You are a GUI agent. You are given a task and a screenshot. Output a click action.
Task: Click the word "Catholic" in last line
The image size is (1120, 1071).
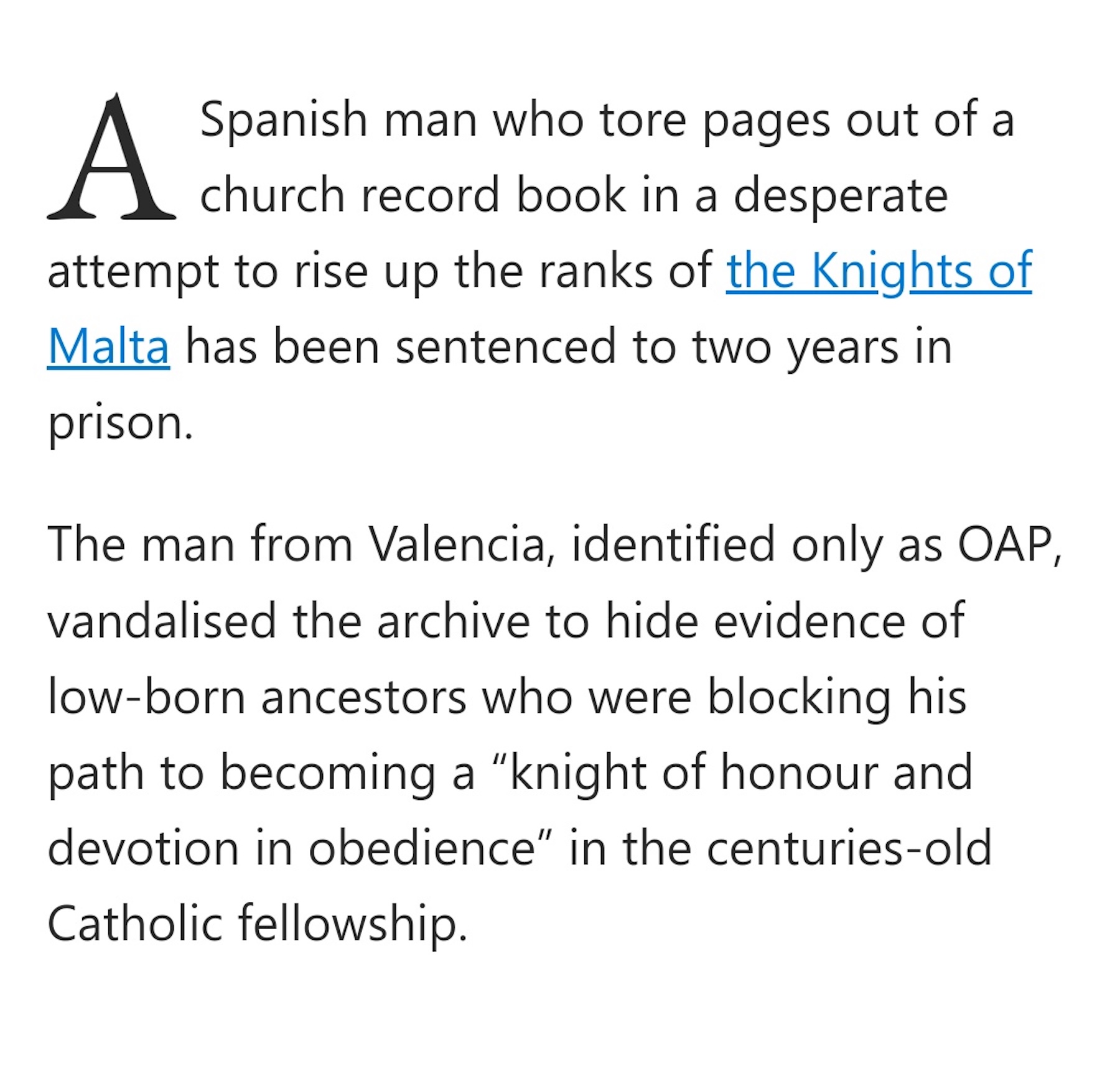(134, 924)
